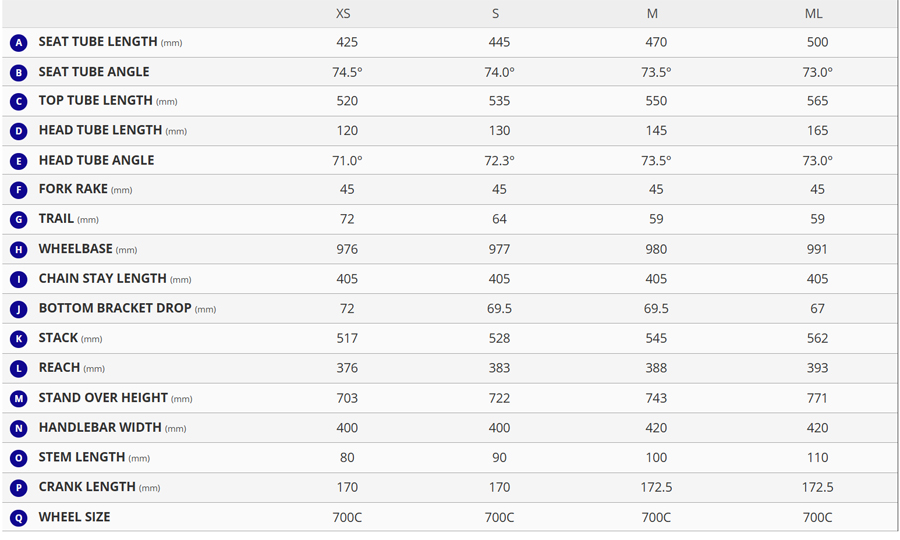Click the S size column header
The height and width of the screenshot is (540, 900).
pyautogui.click(x=495, y=14)
